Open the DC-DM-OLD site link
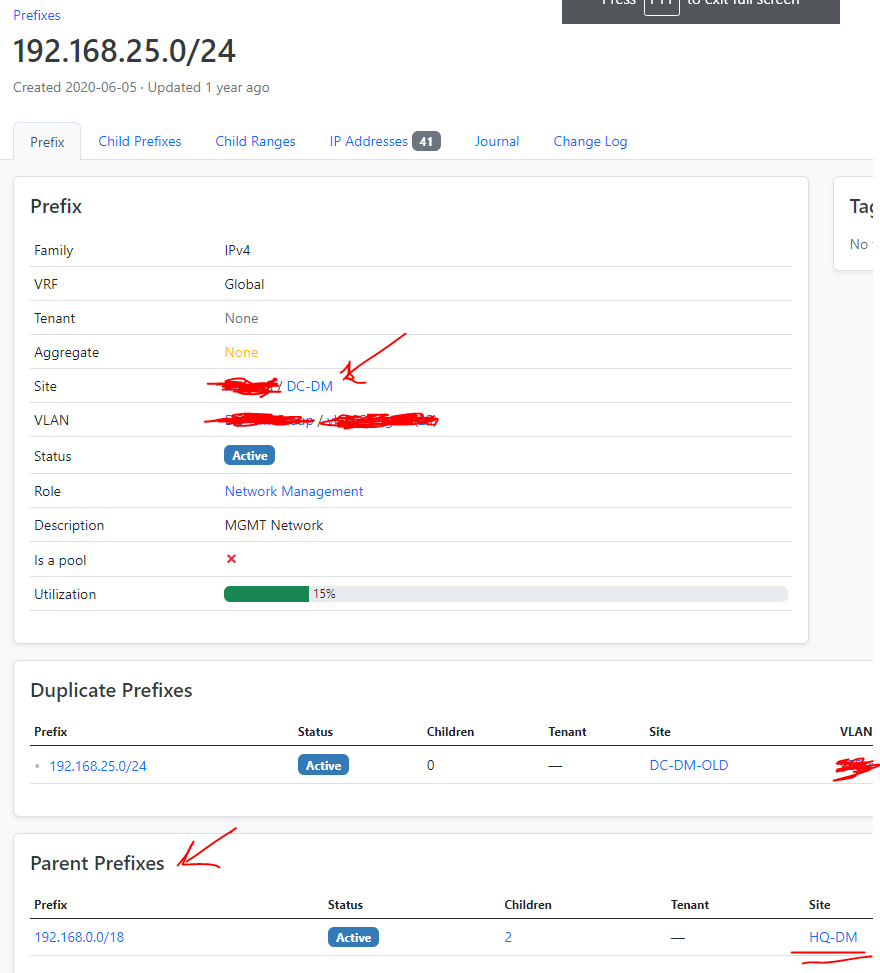The image size is (880, 973). (x=689, y=765)
